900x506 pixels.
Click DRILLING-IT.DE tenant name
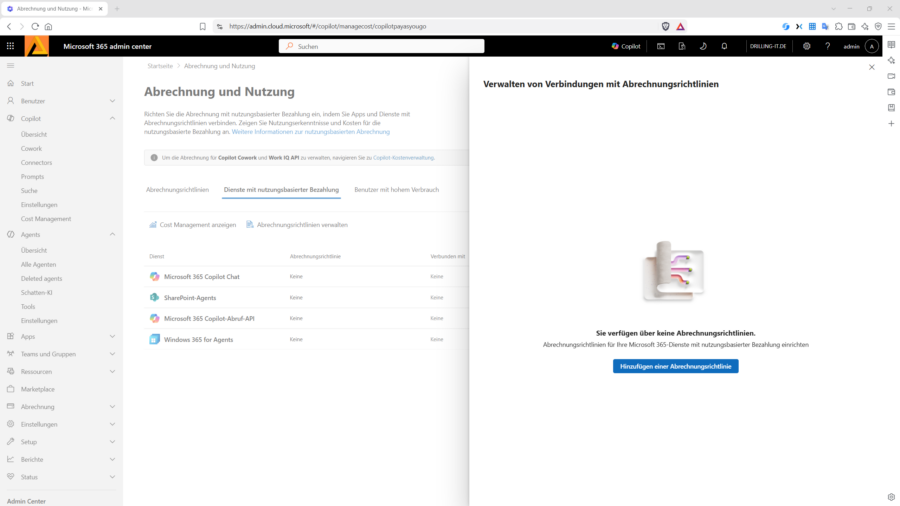[x=768, y=46]
